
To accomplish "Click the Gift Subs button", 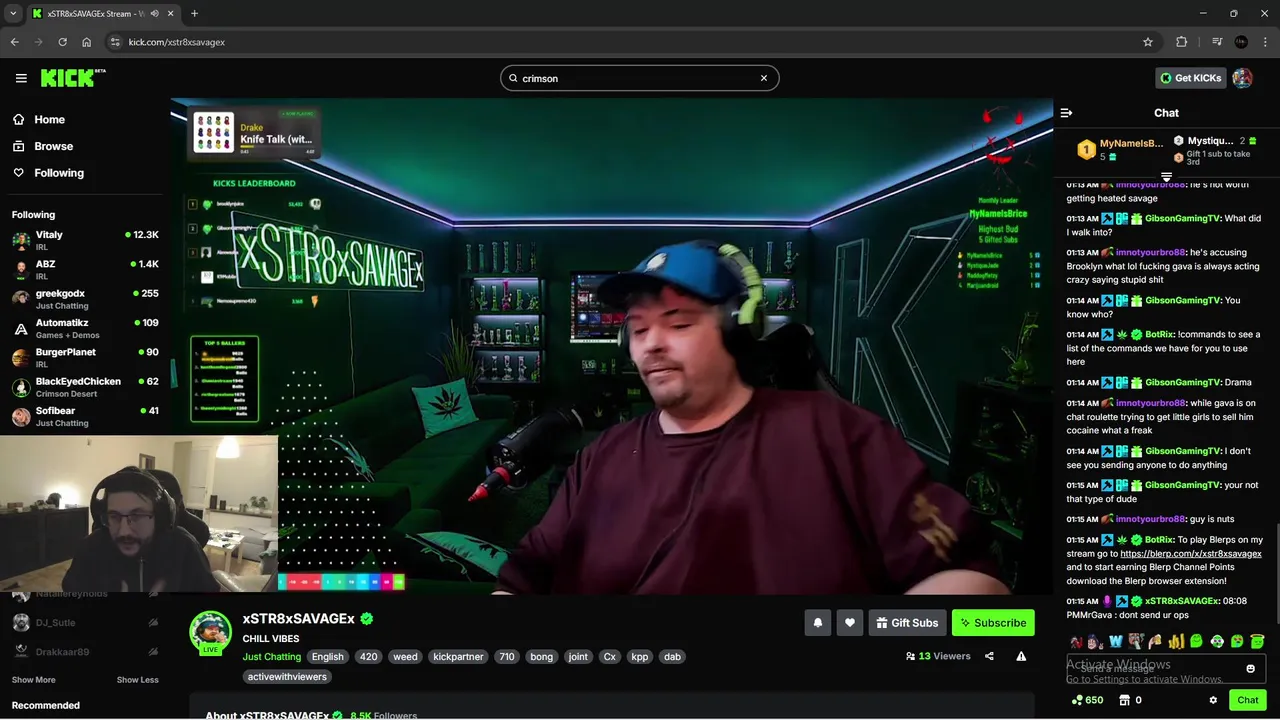I will click(907, 623).
